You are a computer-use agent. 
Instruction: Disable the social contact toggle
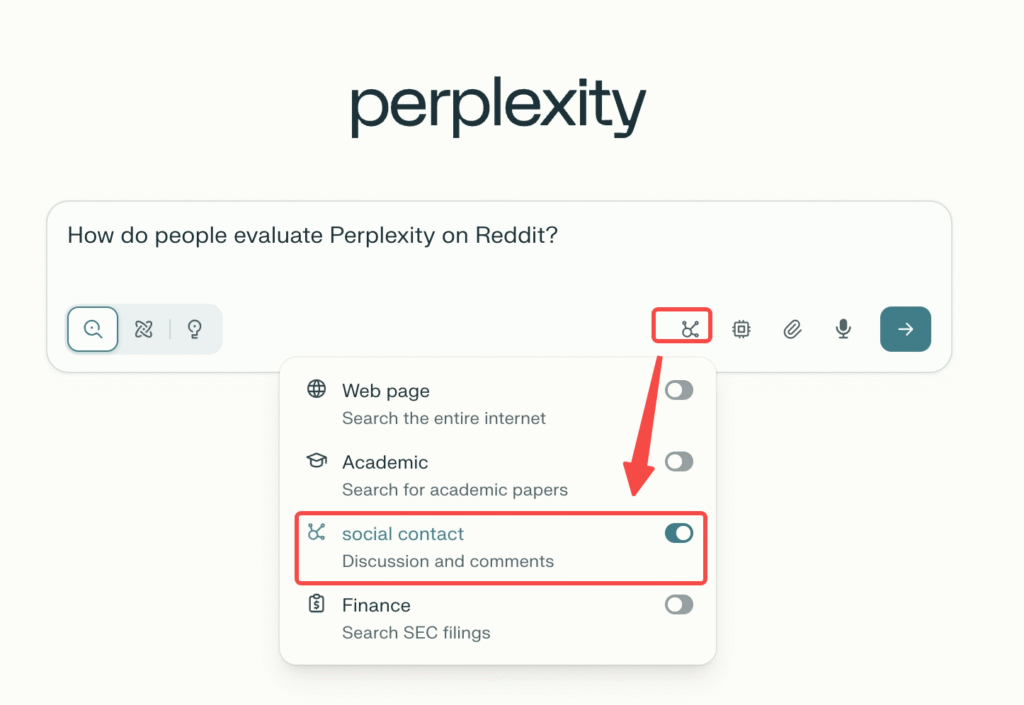(x=678, y=533)
